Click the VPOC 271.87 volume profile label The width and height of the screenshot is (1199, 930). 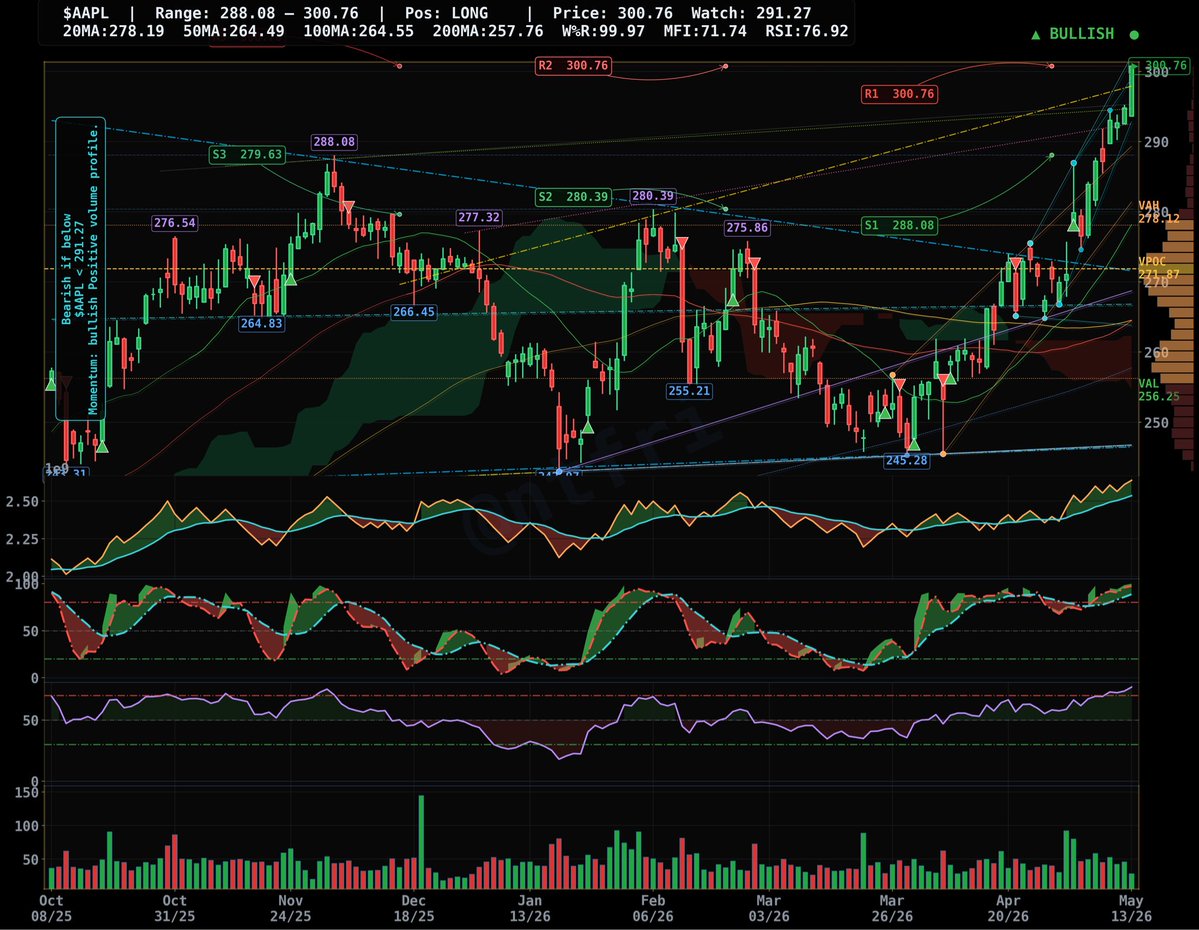(x=1158, y=268)
